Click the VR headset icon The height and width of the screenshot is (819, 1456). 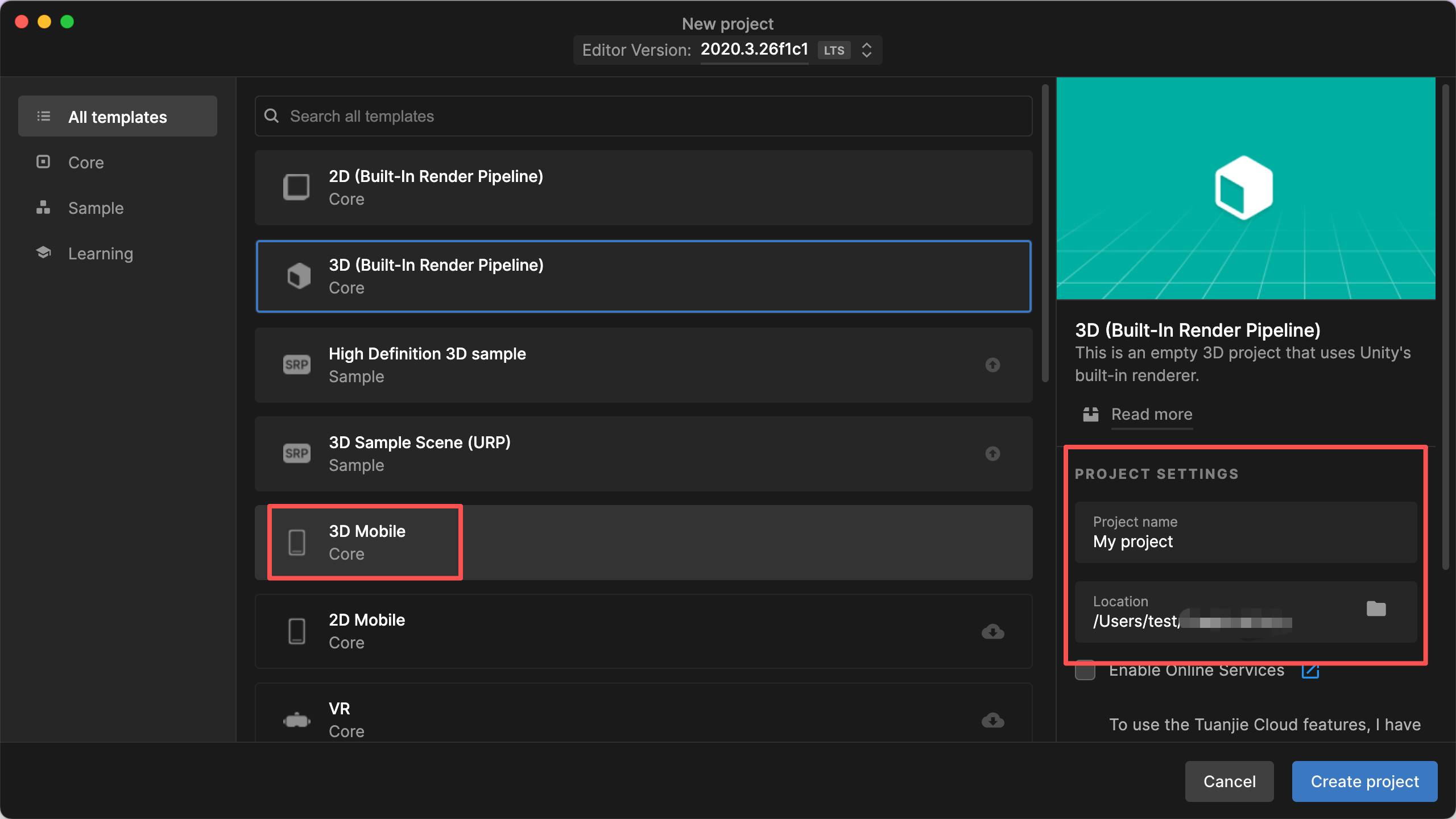[x=296, y=721]
